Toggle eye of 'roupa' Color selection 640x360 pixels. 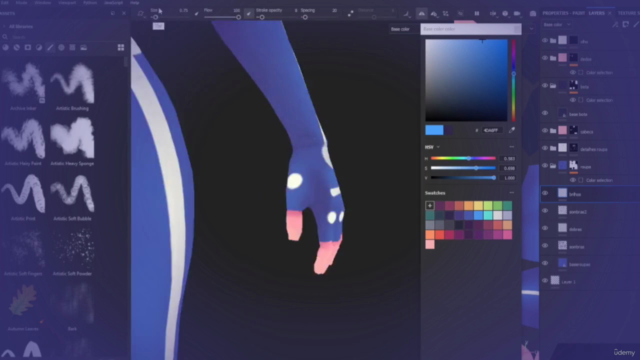coord(573,180)
